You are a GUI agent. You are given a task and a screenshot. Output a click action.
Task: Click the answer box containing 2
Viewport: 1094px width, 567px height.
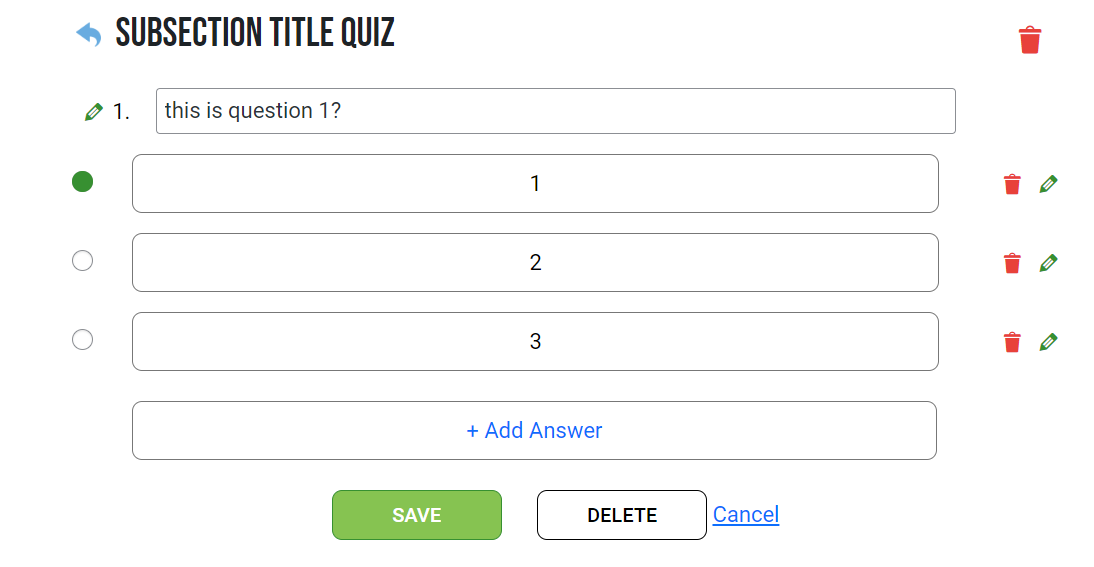[535, 263]
